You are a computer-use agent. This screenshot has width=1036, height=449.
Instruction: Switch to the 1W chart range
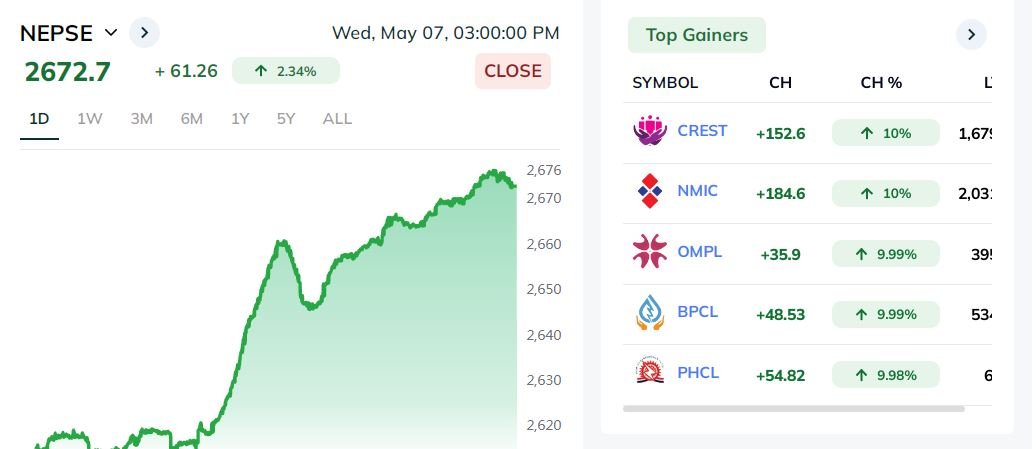(x=90, y=119)
